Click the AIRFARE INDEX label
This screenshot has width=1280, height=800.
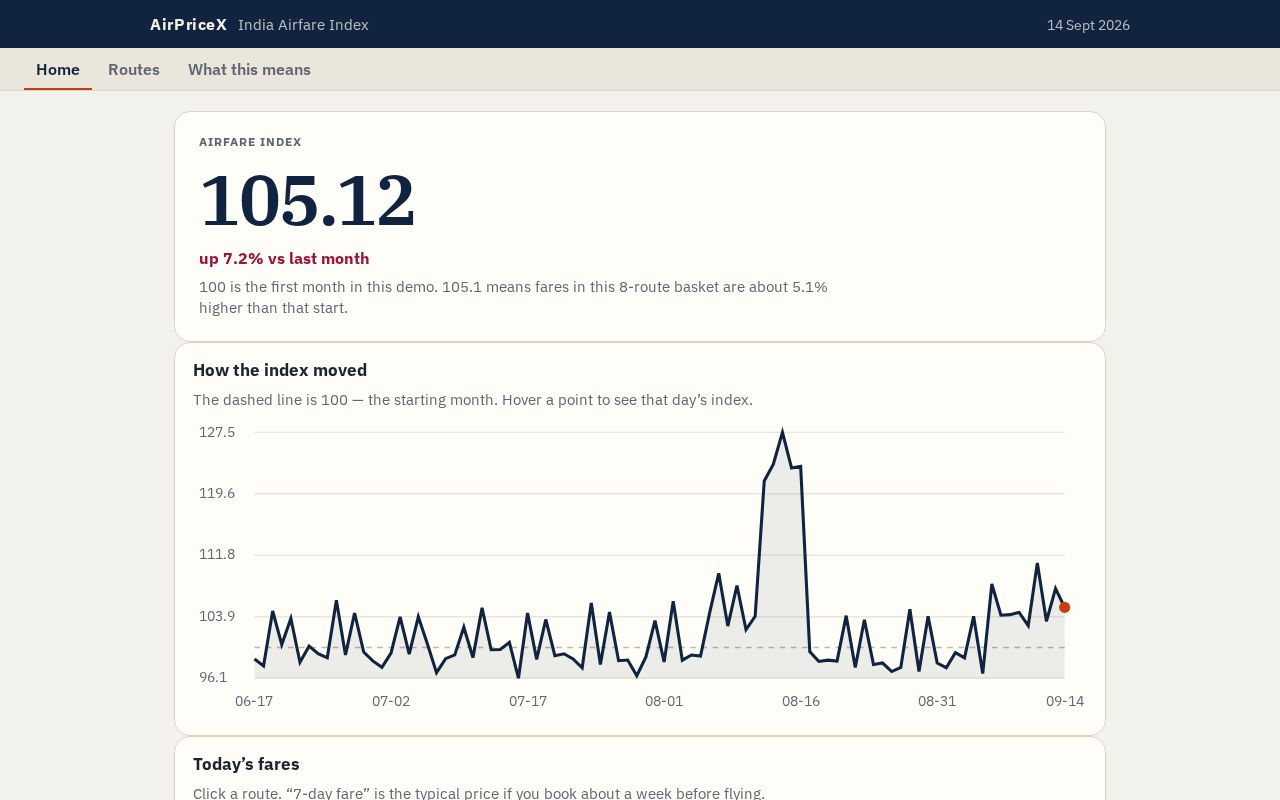point(250,142)
